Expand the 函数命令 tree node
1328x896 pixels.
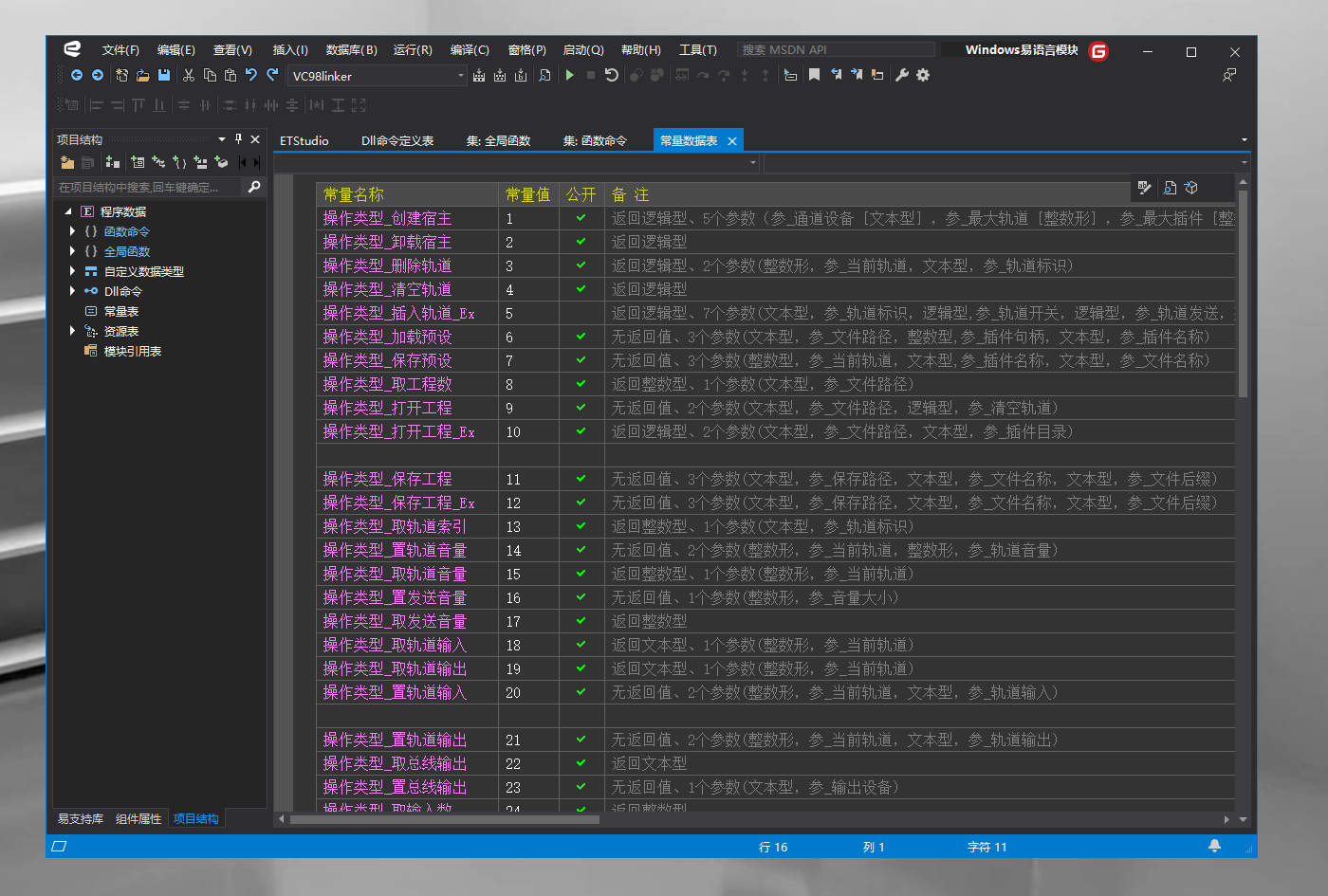click(72, 231)
